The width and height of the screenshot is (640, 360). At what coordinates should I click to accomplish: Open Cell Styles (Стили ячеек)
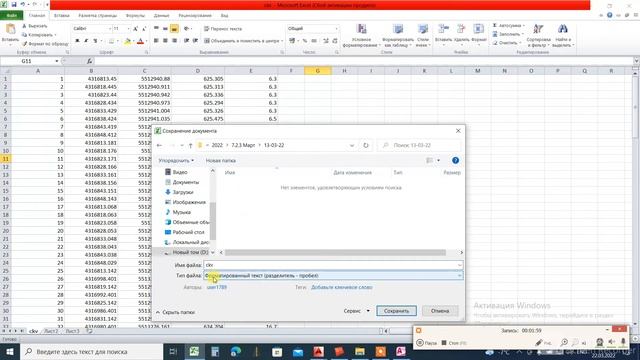(x=423, y=36)
